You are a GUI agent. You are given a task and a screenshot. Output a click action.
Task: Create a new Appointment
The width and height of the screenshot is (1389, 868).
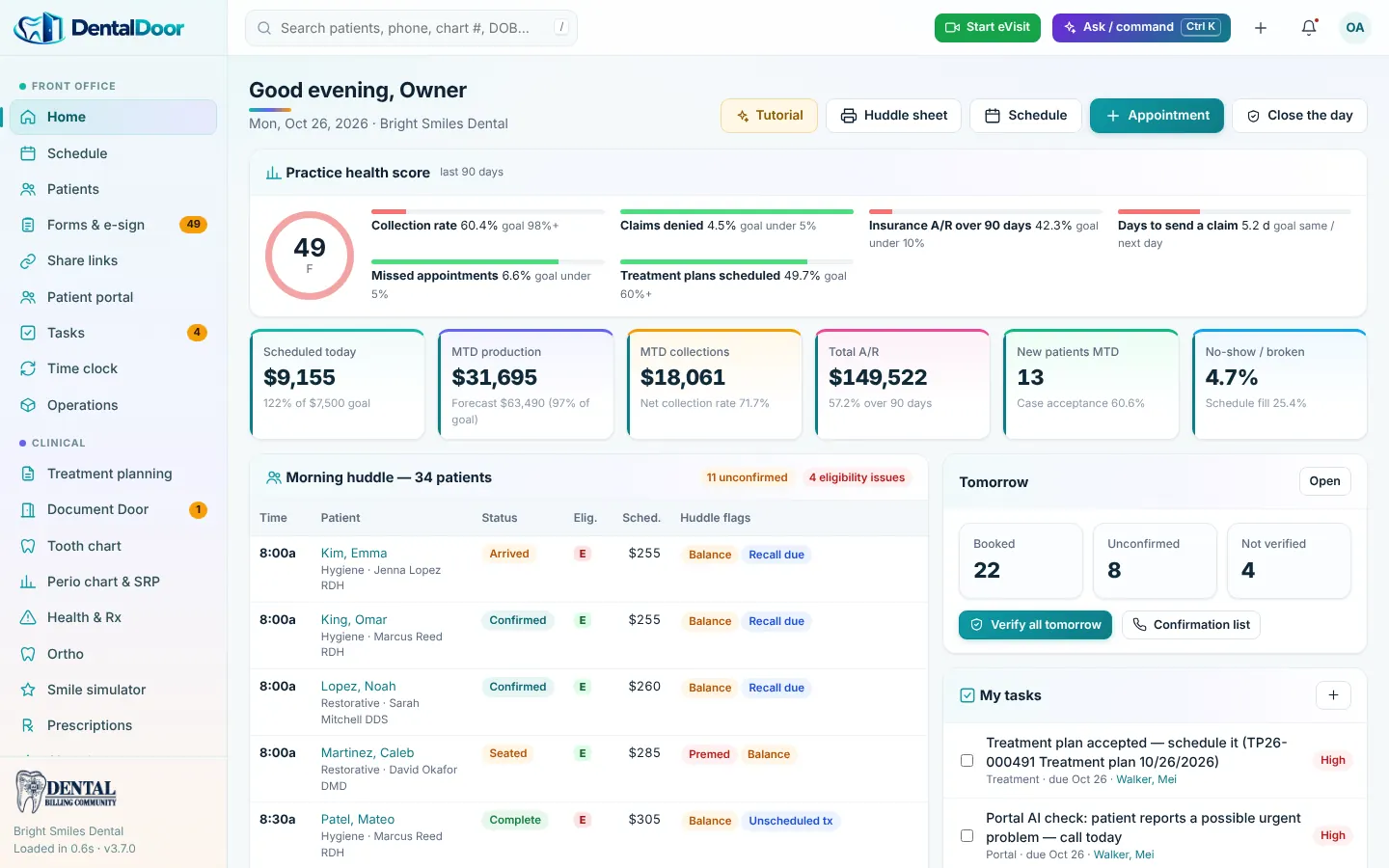[x=1157, y=116]
